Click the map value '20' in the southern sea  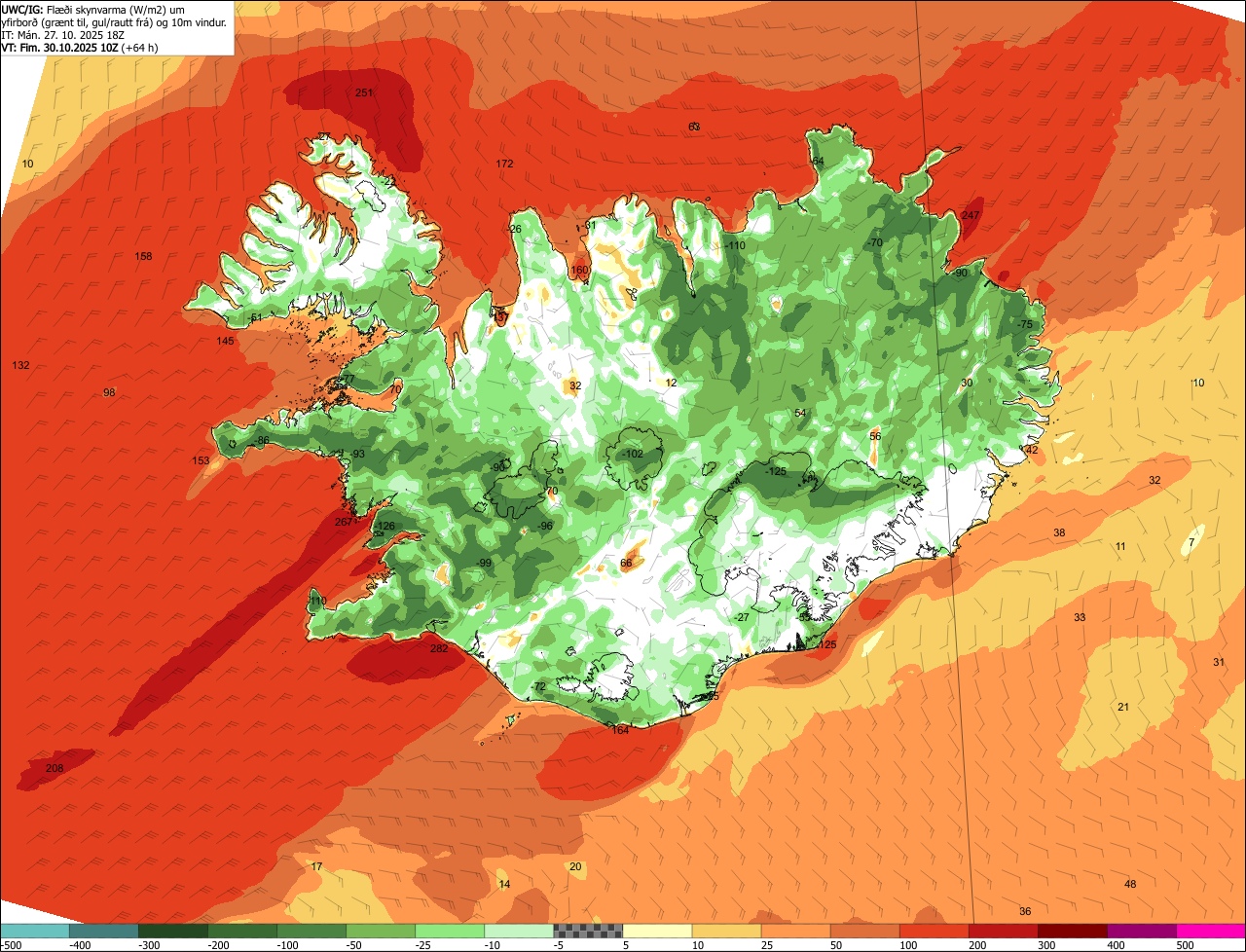pyautogui.click(x=575, y=866)
